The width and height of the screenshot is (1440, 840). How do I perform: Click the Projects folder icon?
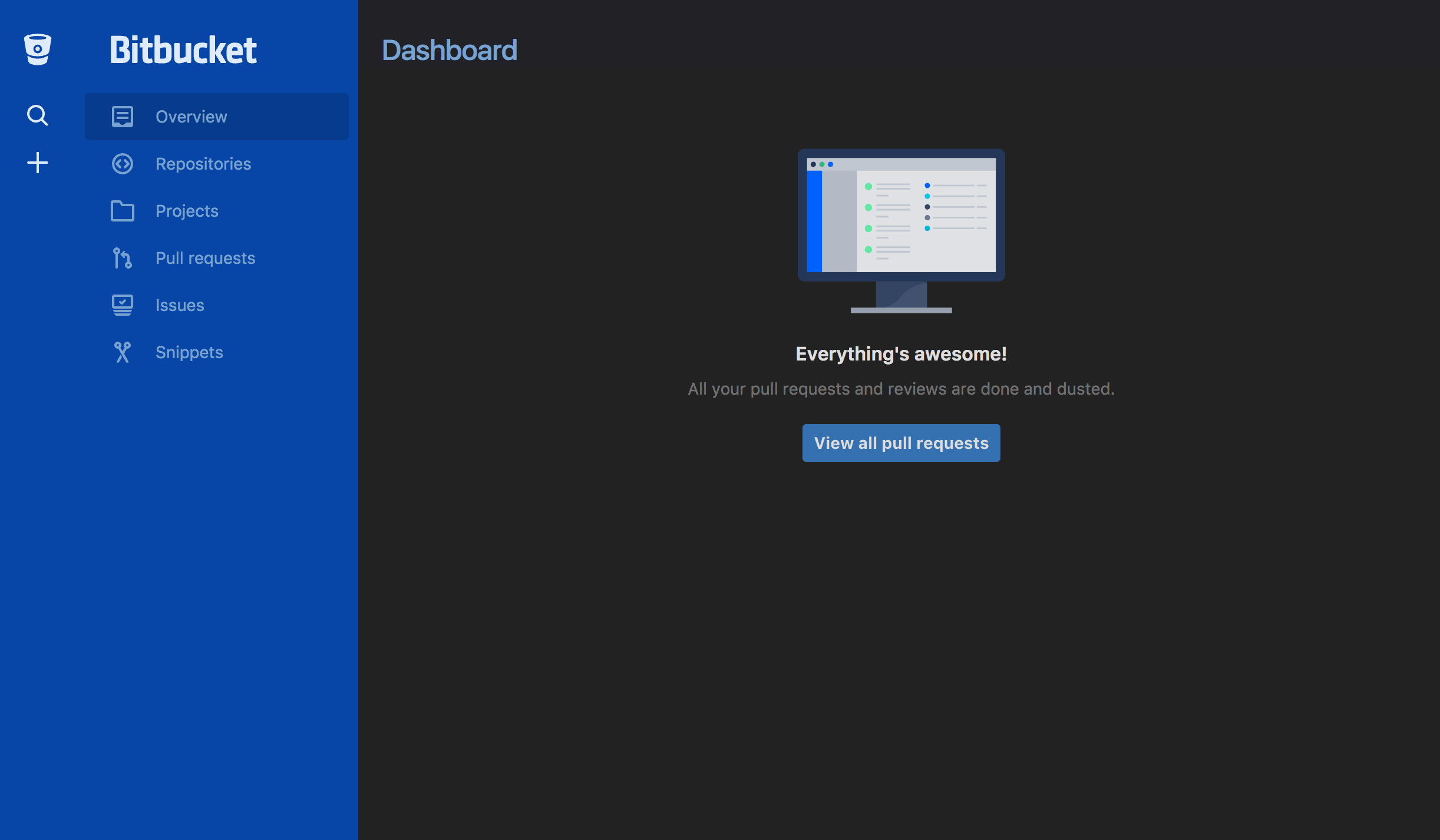coord(122,211)
